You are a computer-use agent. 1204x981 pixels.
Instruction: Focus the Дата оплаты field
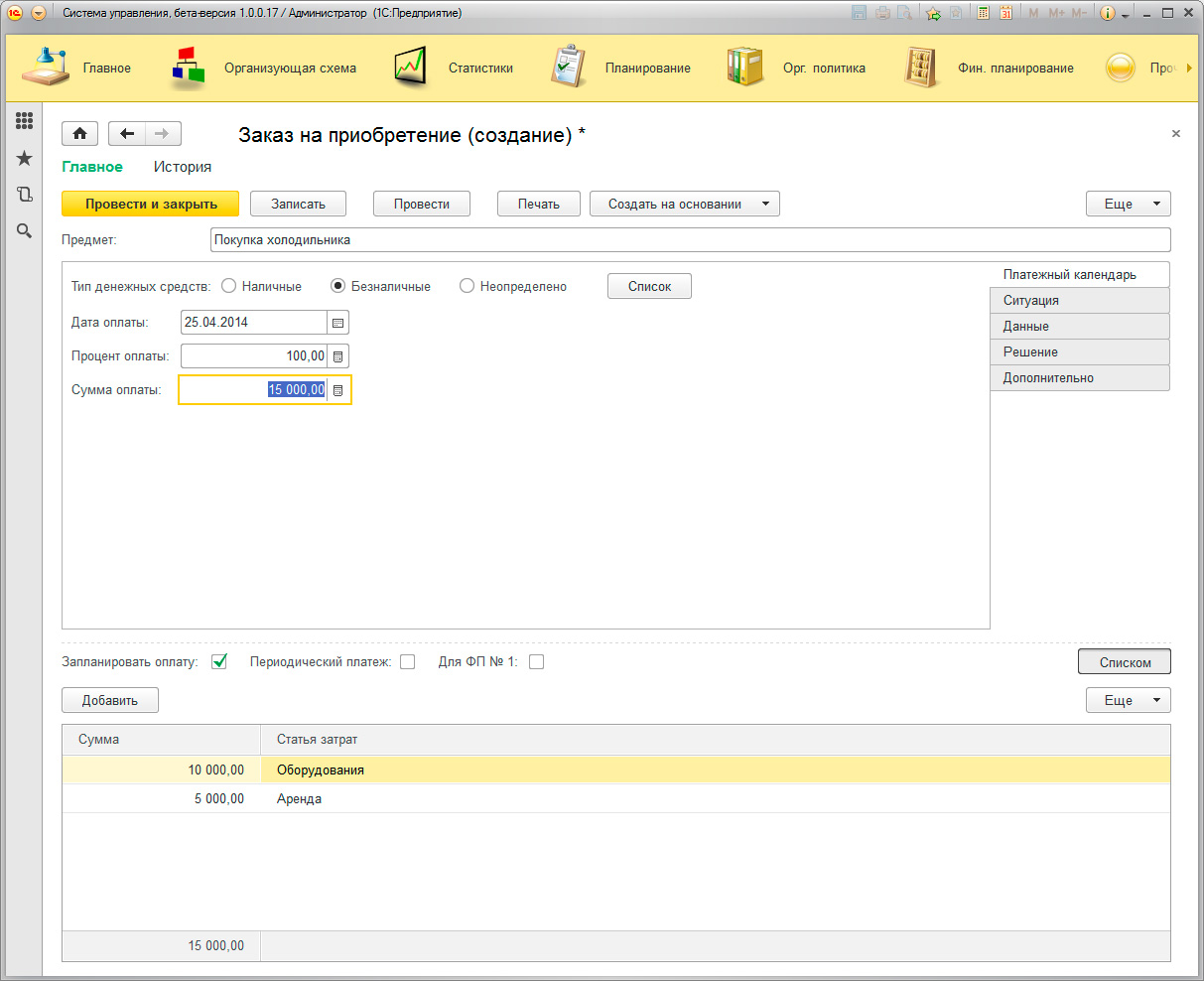tap(254, 322)
